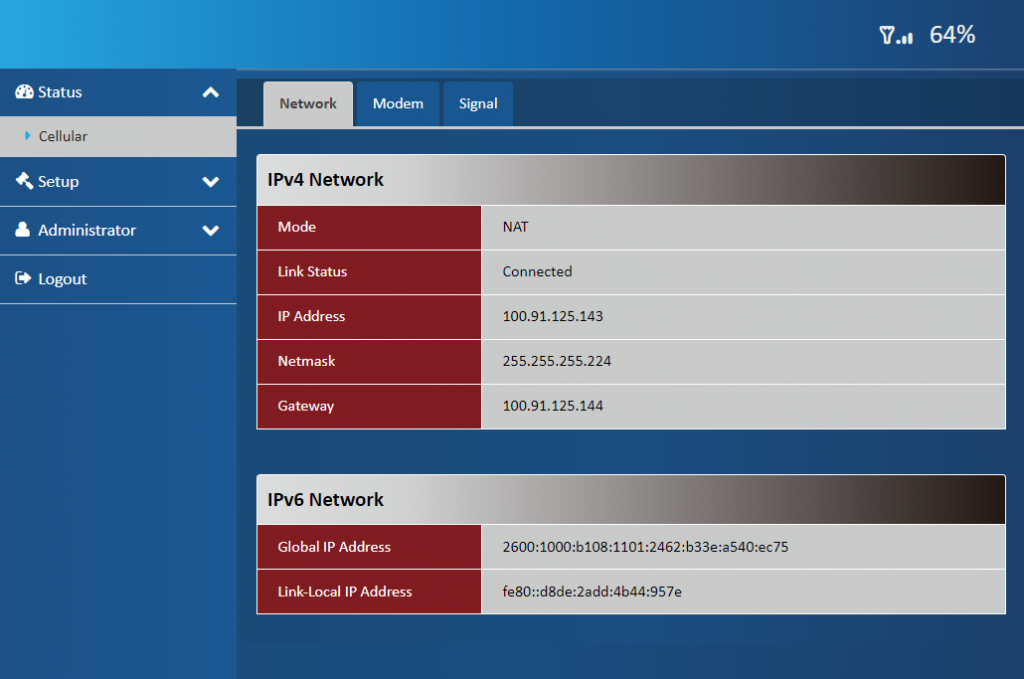Viewport: 1024px width, 679px height.
Task: Expand the Administrator section chevron
Action: pyautogui.click(x=210, y=230)
